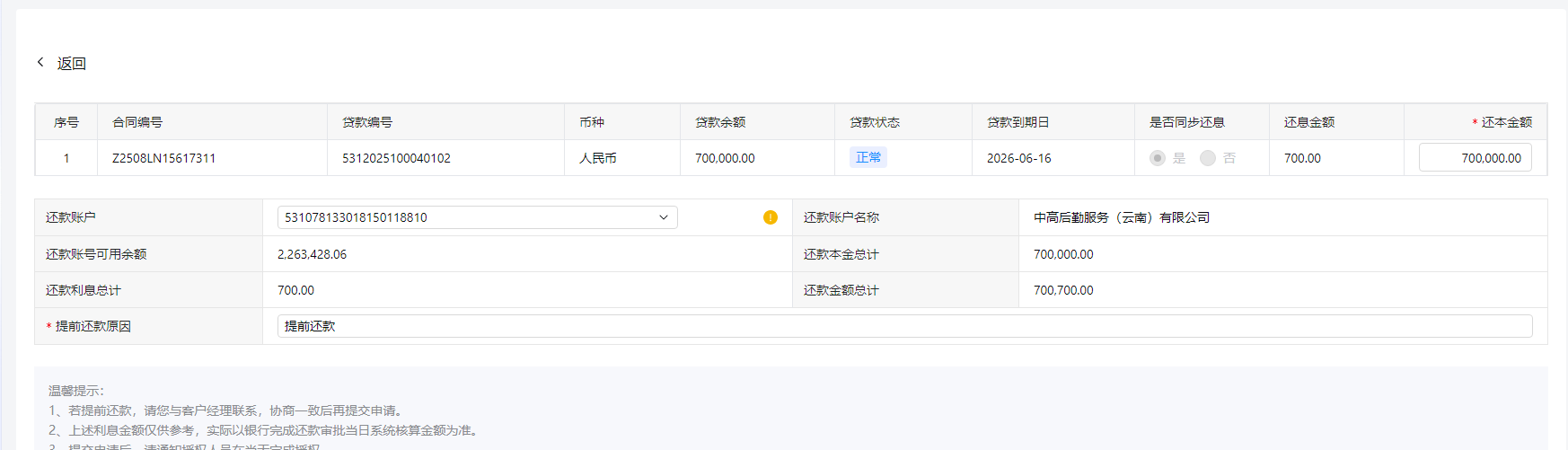Click the 返回 link text
The image size is (1568, 450).
point(72,63)
